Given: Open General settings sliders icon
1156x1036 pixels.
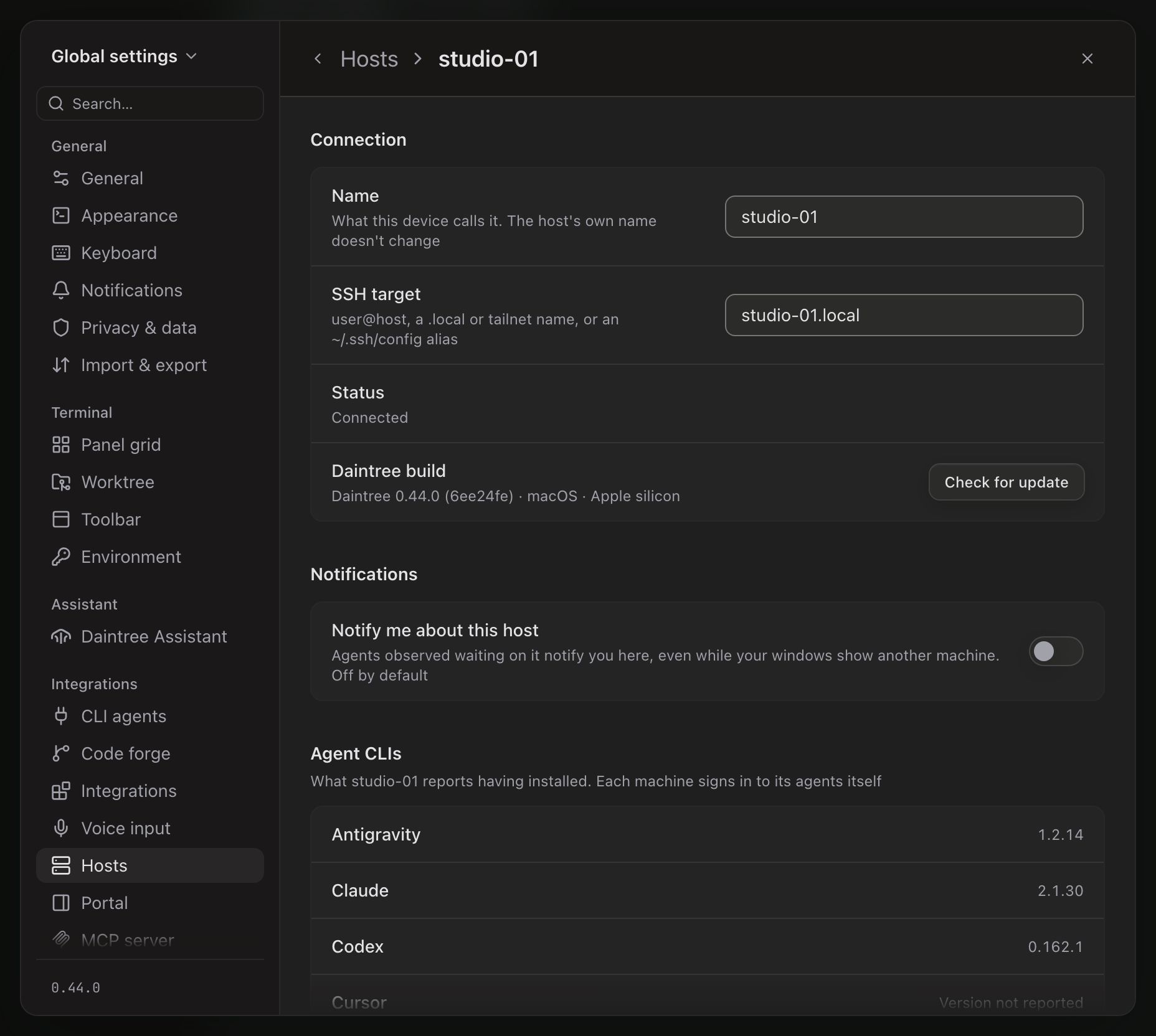Looking at the screenshot, I should tap(60, 178).
